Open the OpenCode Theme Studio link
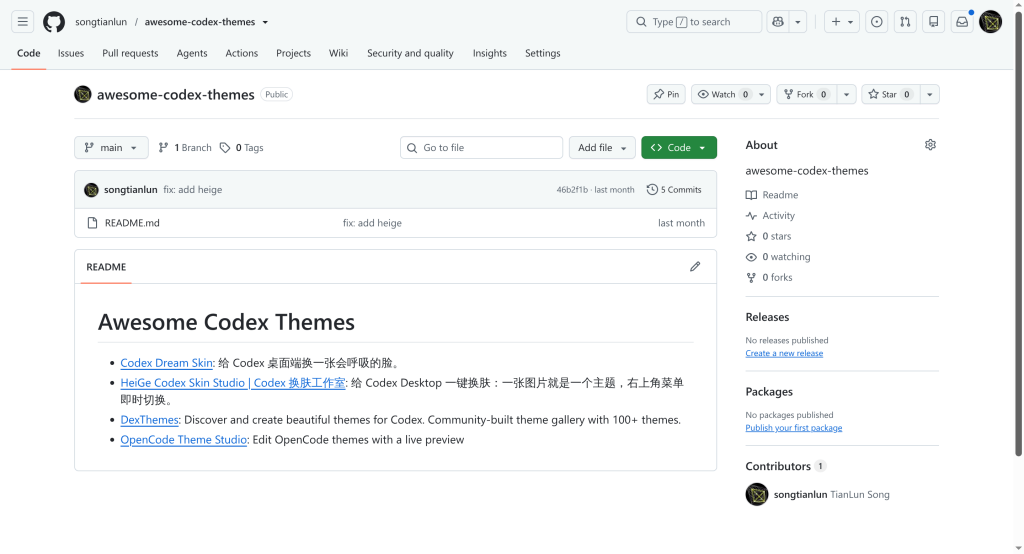The image size is (1024, 554). (184, 440)
